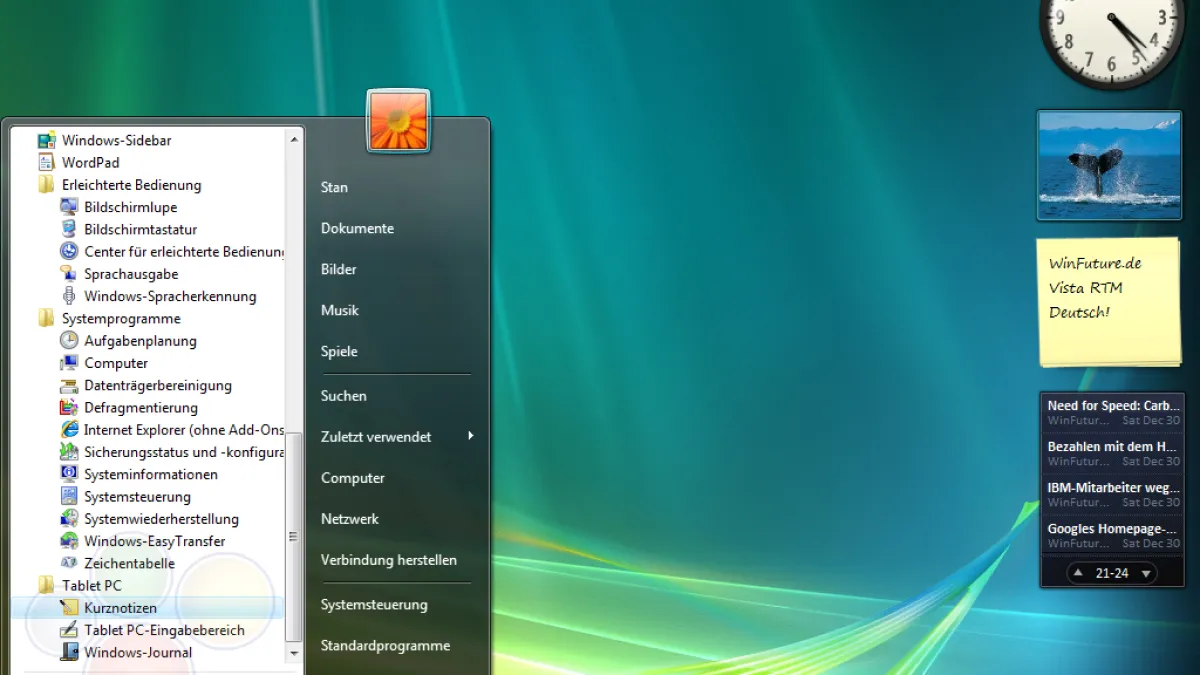Click the Windows-Sidebar program icon

pos(46,140)
